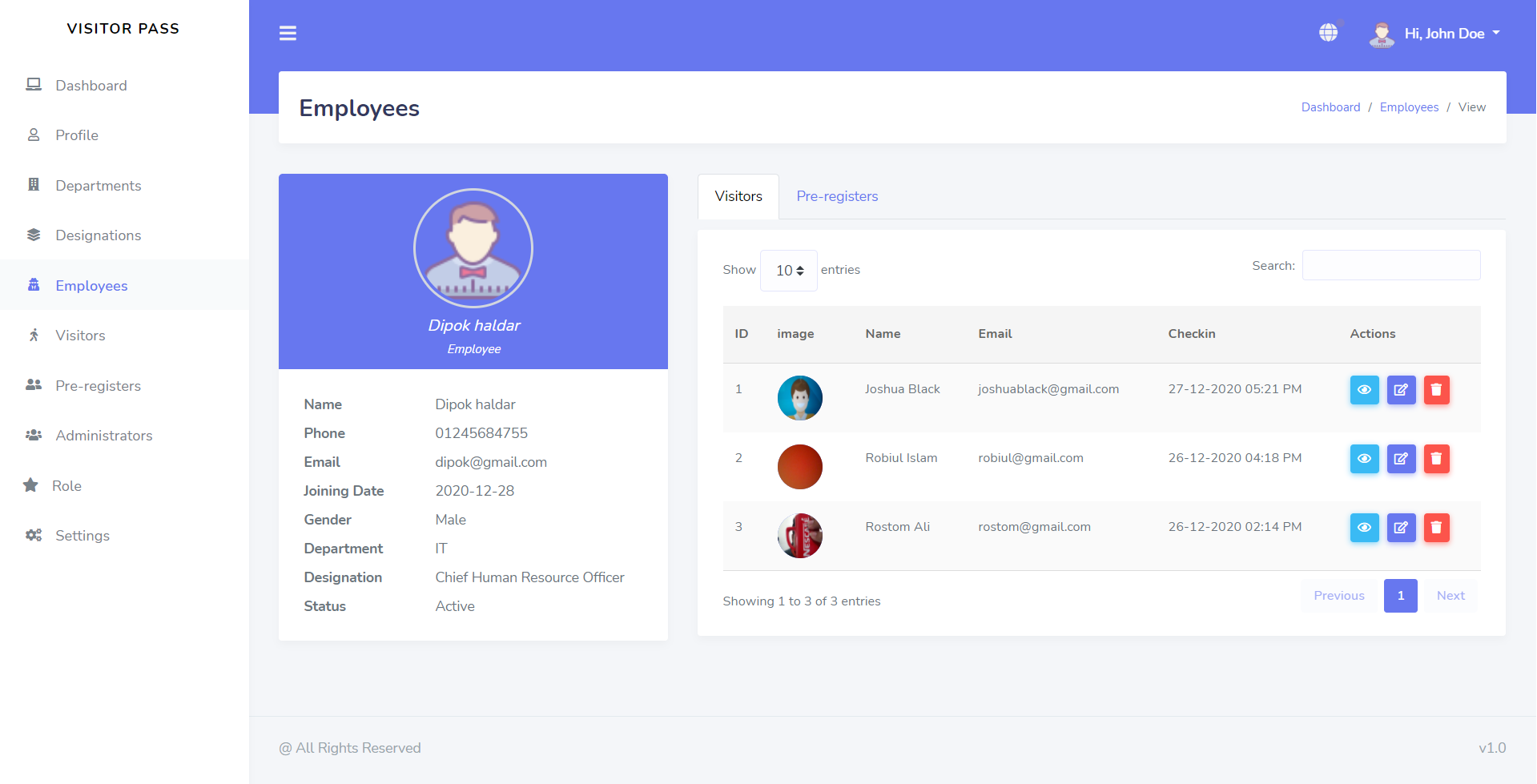Open the Show entries count selector
This screenshot has width=1537, height=784.
pyautogui.click(x=788, y=270)
